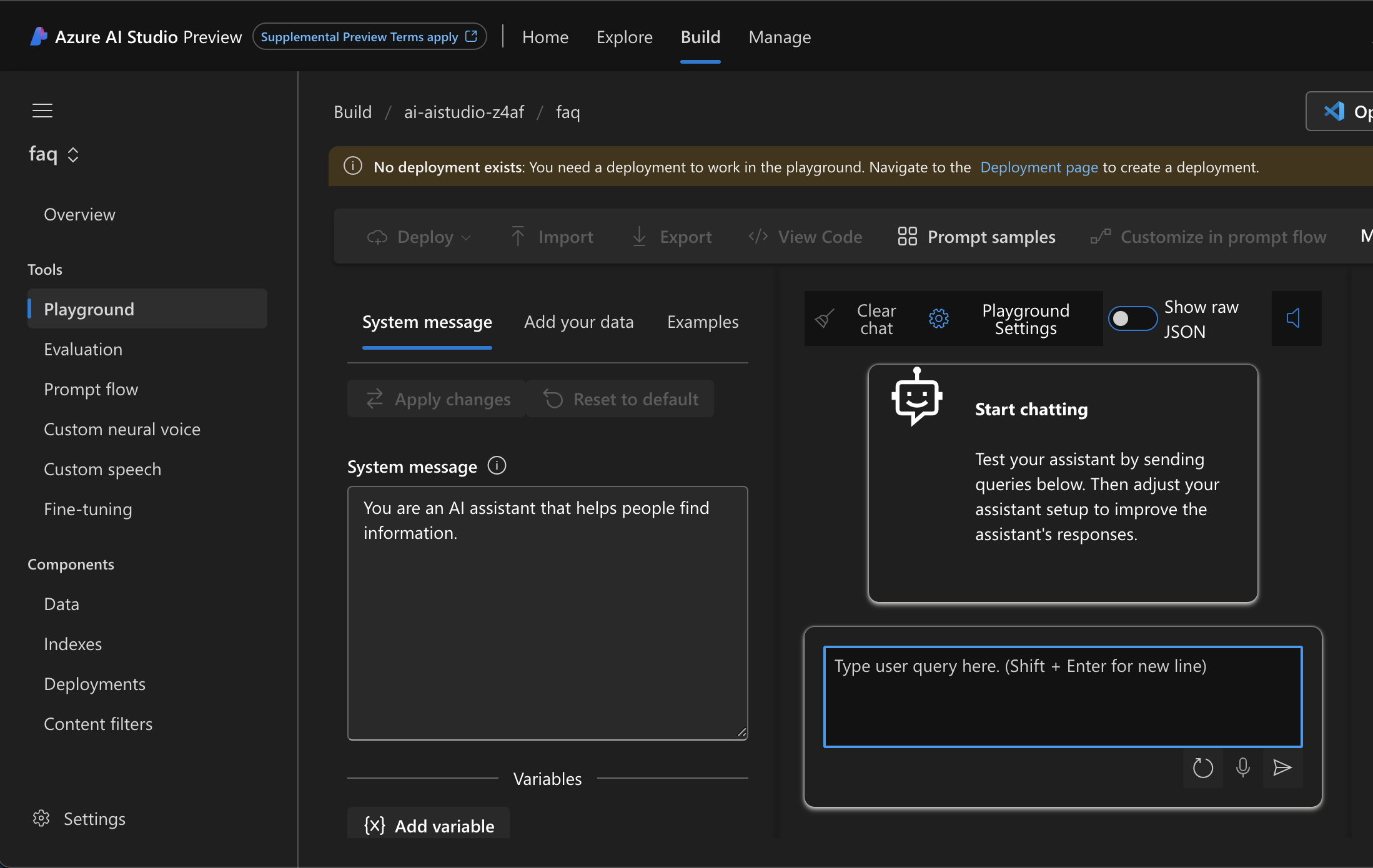
Task: Select the Add your data tab
Action: click(579, 321)
